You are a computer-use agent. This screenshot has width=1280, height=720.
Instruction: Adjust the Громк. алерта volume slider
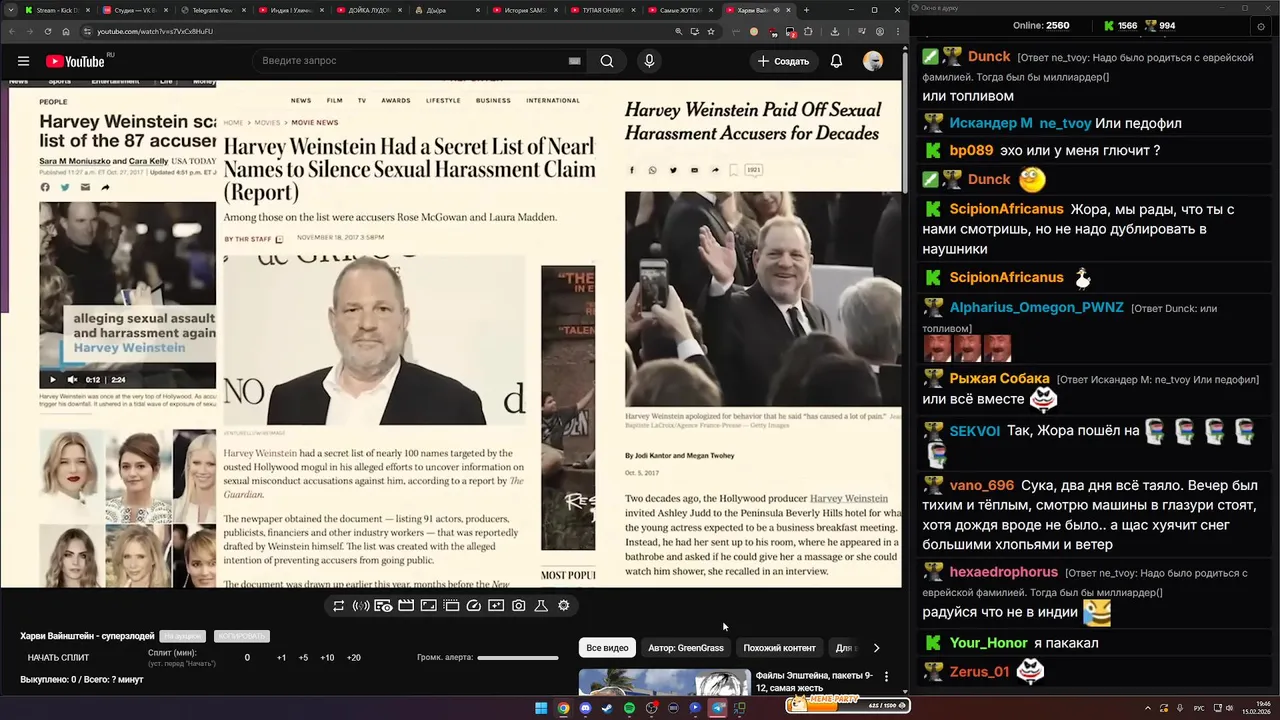pos(518,658)
